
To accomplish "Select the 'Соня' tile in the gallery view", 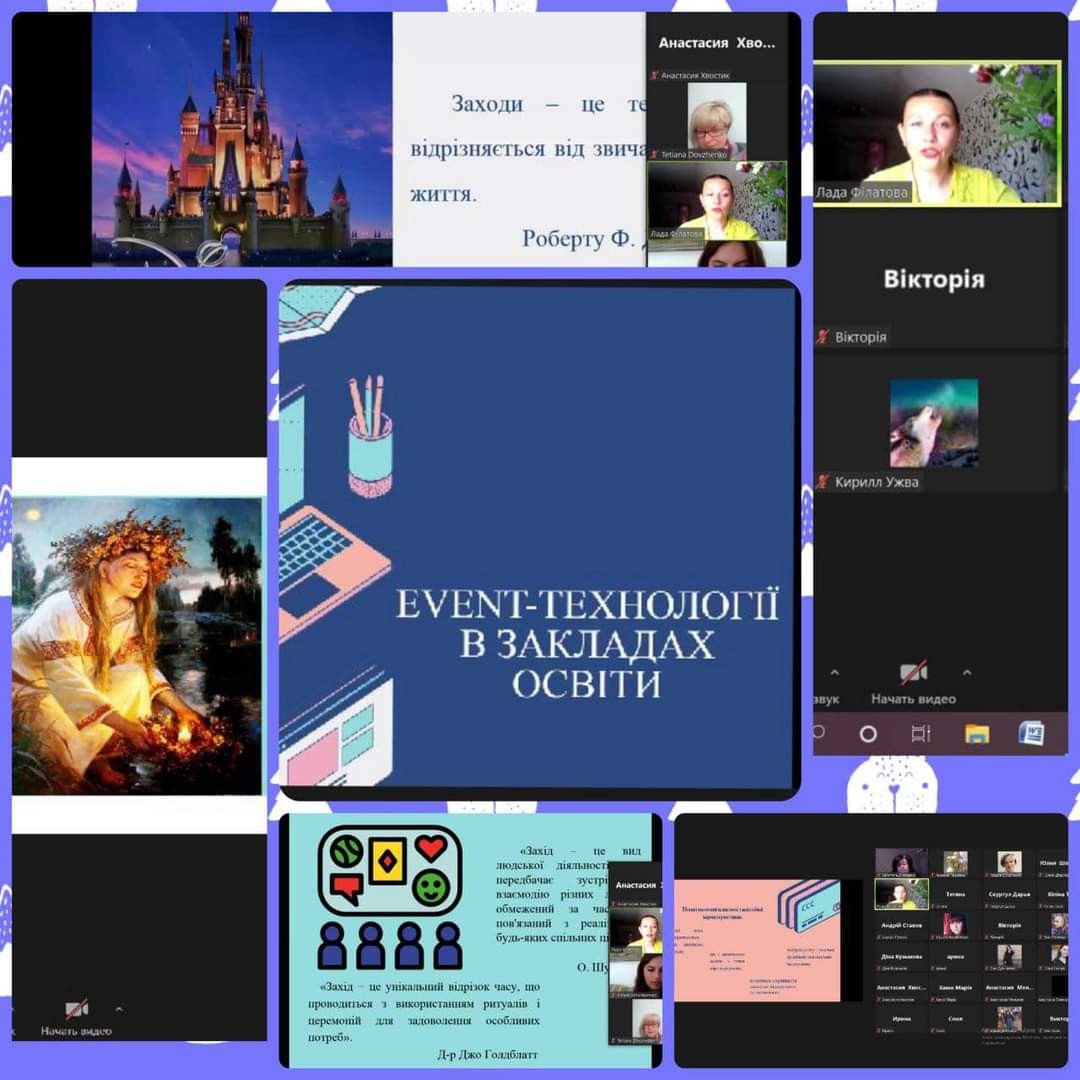I will coord(955,1019).
